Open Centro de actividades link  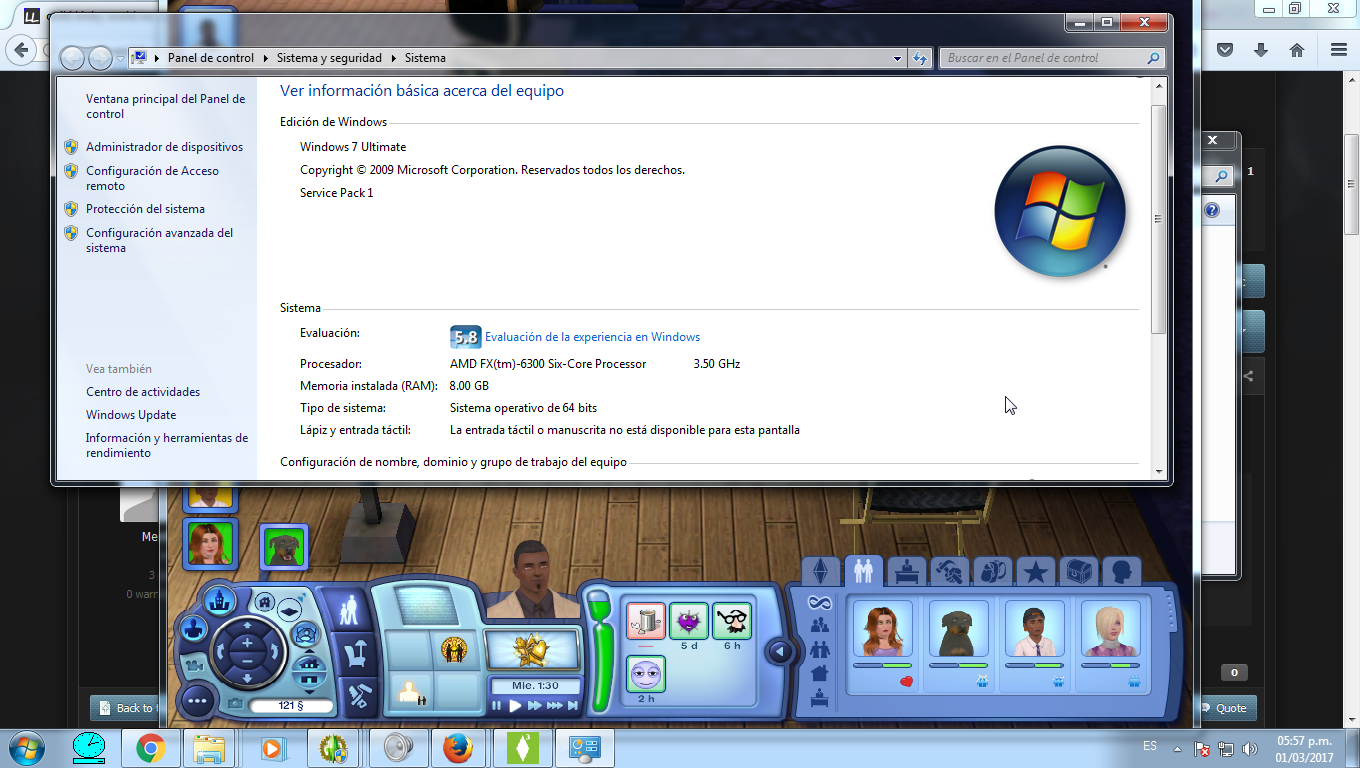pyautogui.click(x=143, y=392)
